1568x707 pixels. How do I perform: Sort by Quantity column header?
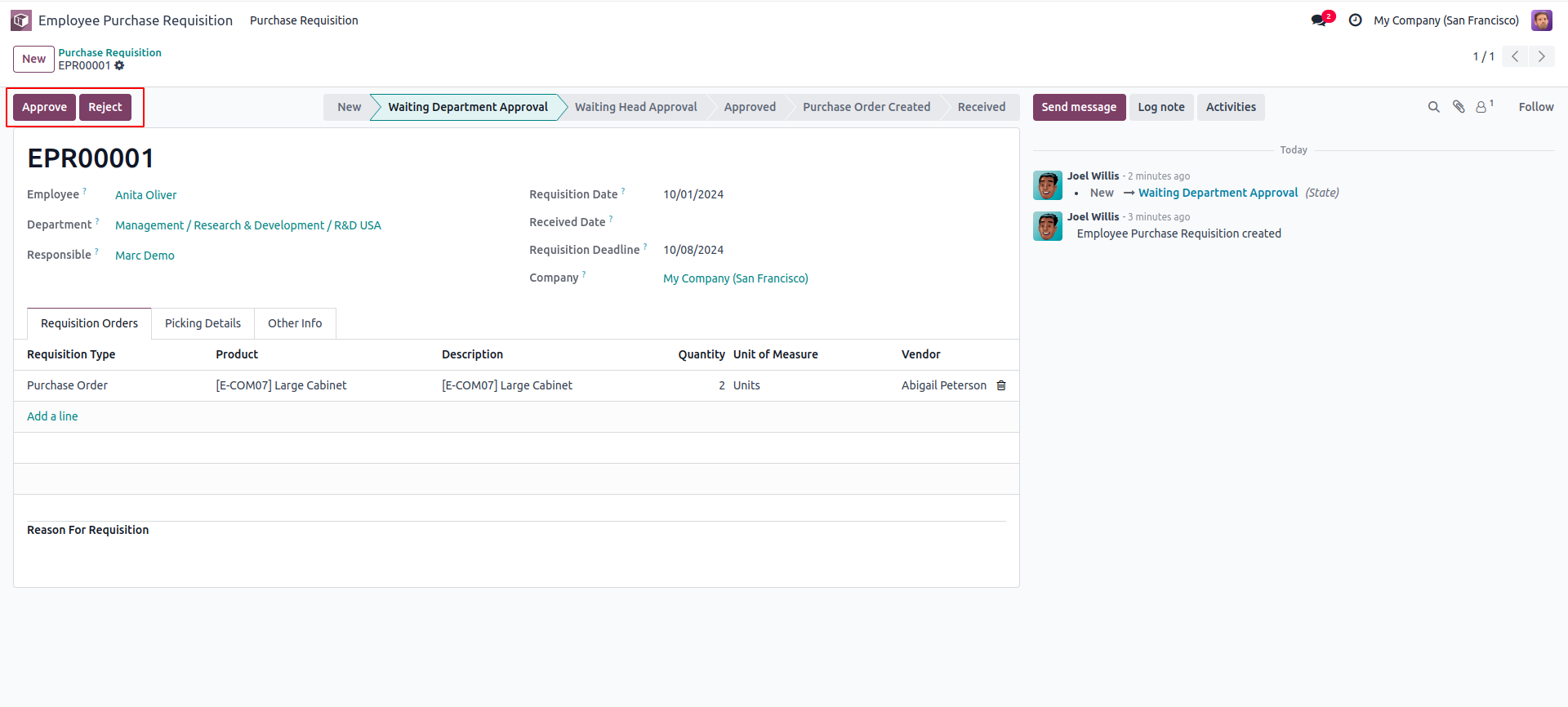point(701,354)
